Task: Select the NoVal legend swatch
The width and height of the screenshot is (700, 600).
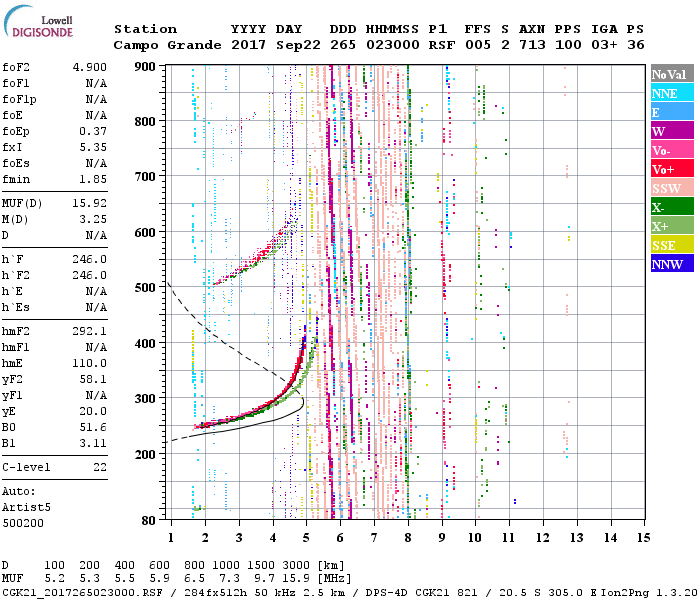Action: click(x=672, y=74)
